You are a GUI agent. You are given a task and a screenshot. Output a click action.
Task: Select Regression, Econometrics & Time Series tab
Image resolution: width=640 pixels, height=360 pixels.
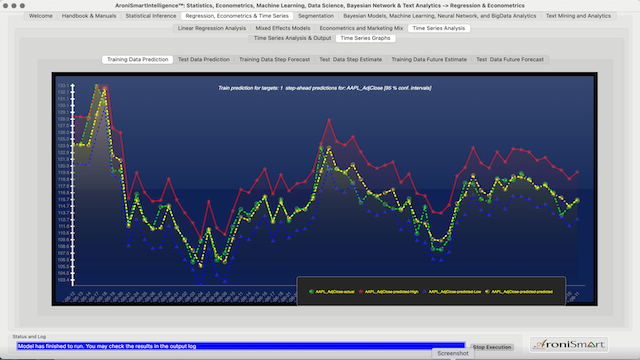[x=237, y=16]
